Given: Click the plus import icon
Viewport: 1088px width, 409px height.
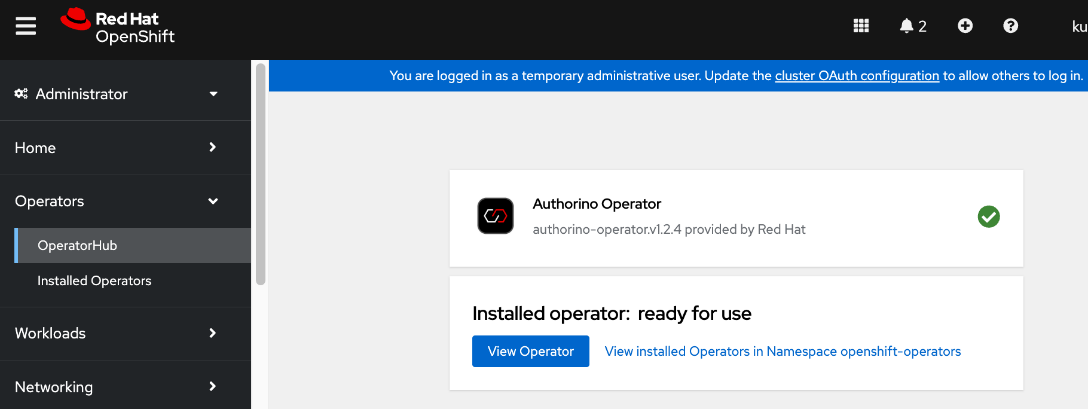Looking at the screenshot, I should 964,26.
